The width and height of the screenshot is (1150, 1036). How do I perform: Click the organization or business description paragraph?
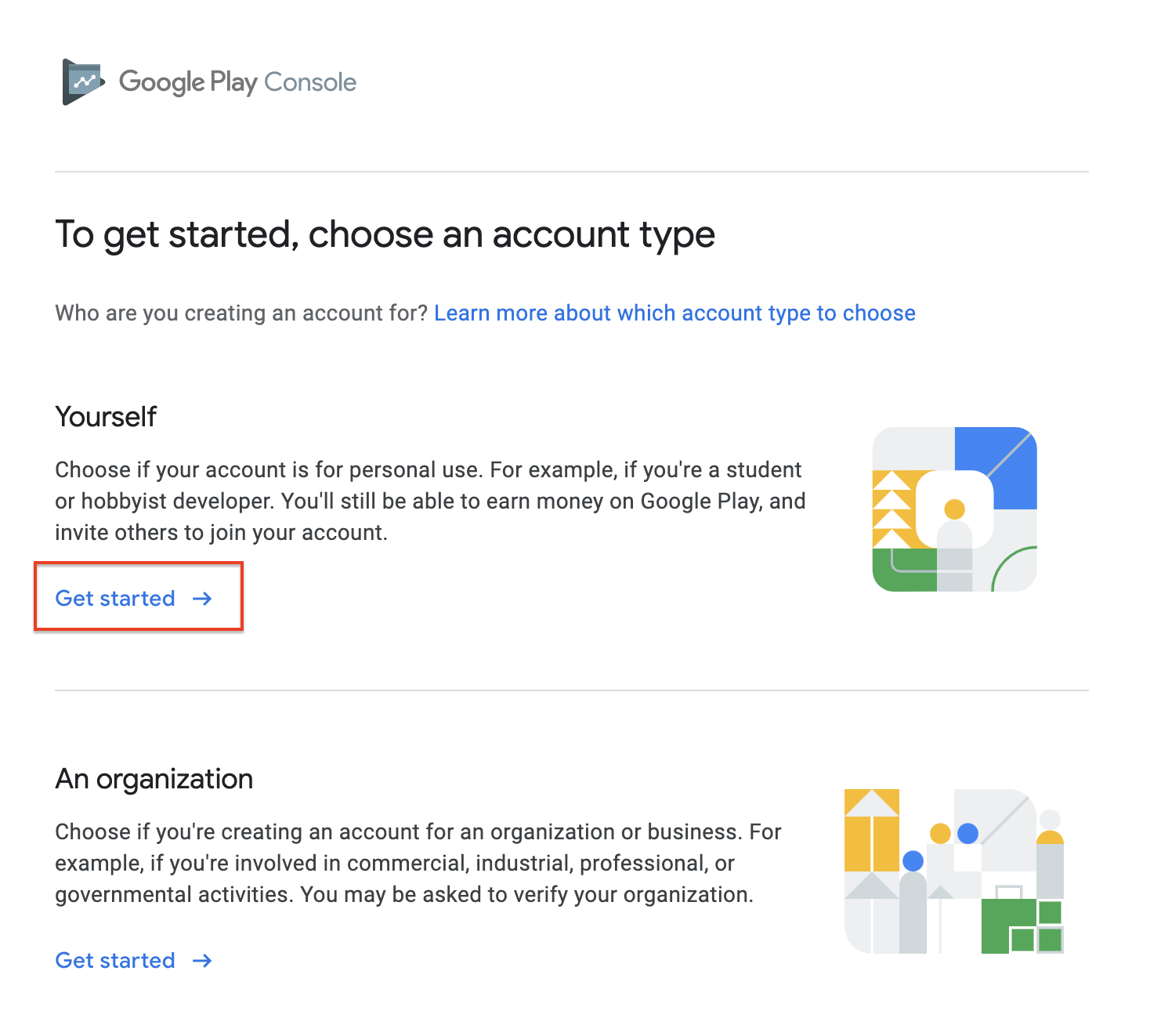pyautogui.click(x=418, y=864)
